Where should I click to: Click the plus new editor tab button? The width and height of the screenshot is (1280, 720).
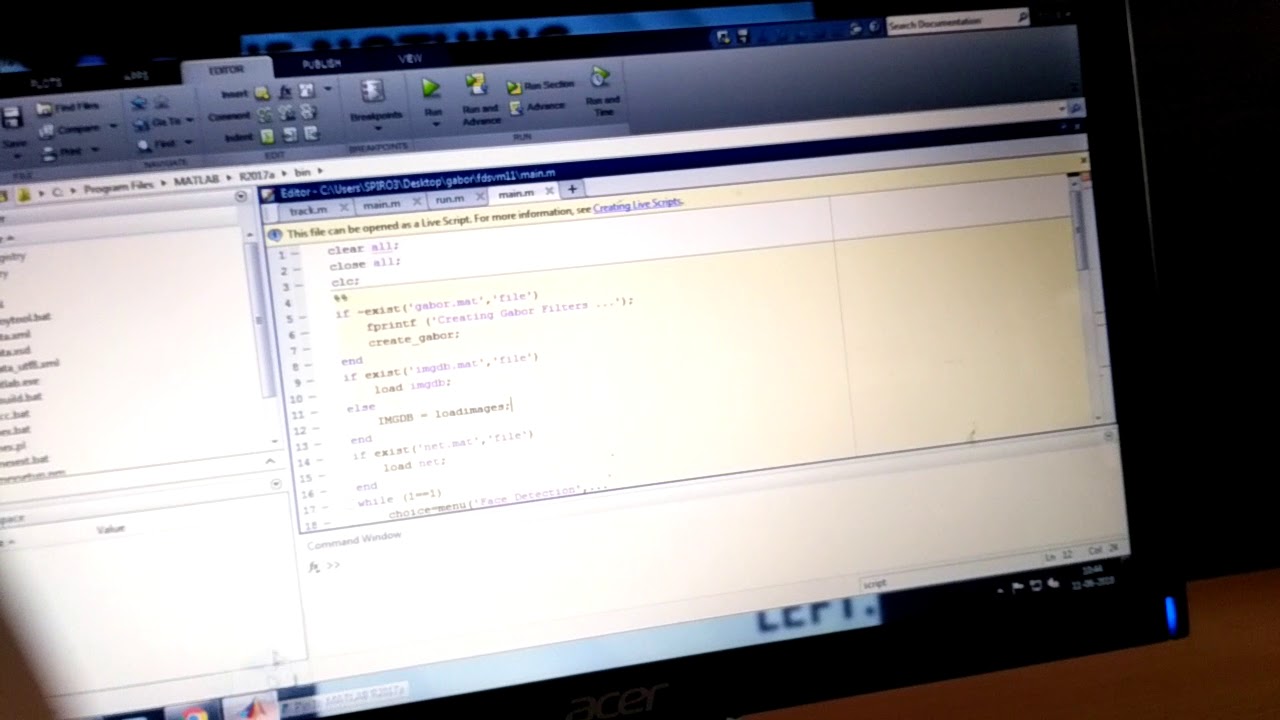click(573, 189)
